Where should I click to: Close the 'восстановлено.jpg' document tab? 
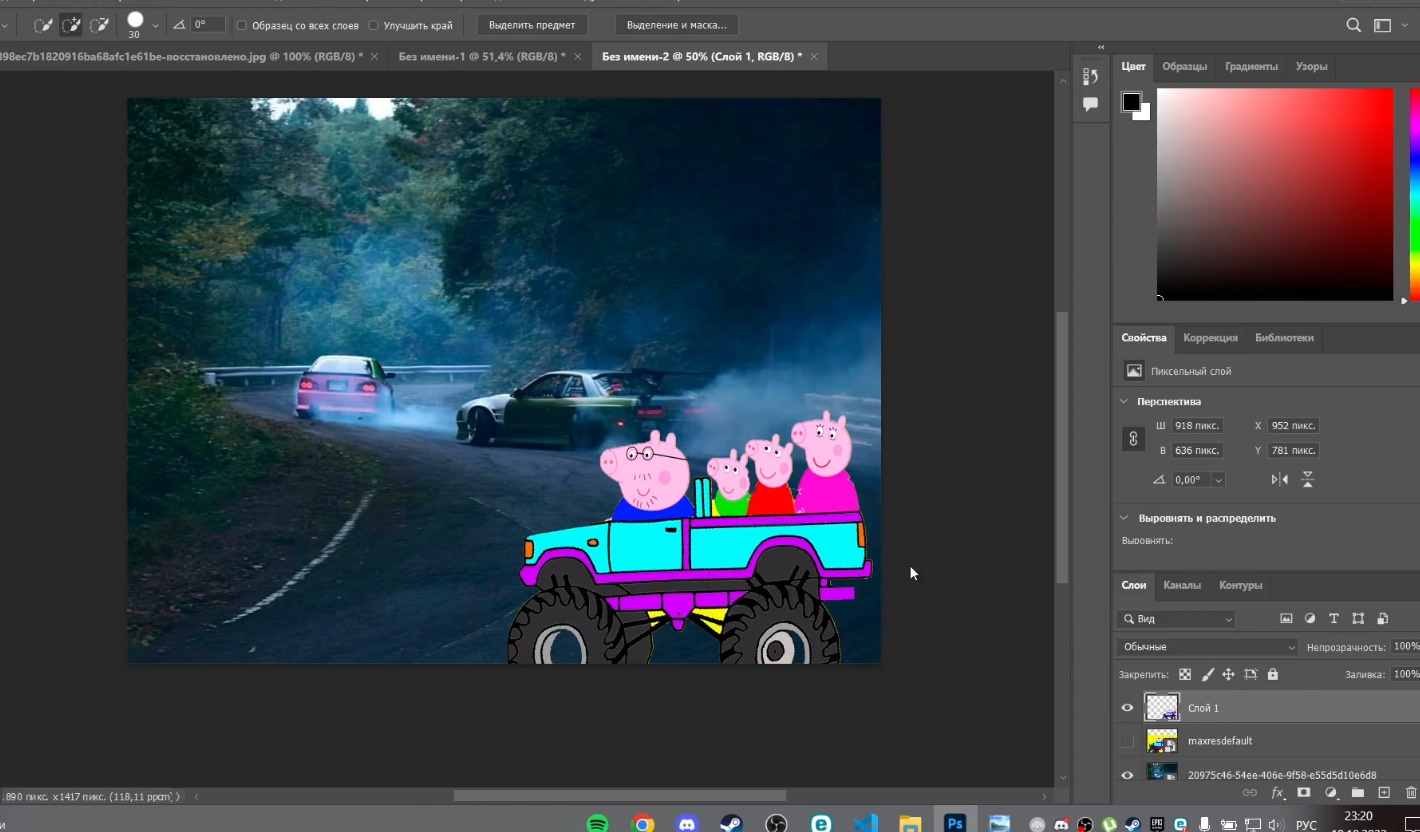coord(375,57)
